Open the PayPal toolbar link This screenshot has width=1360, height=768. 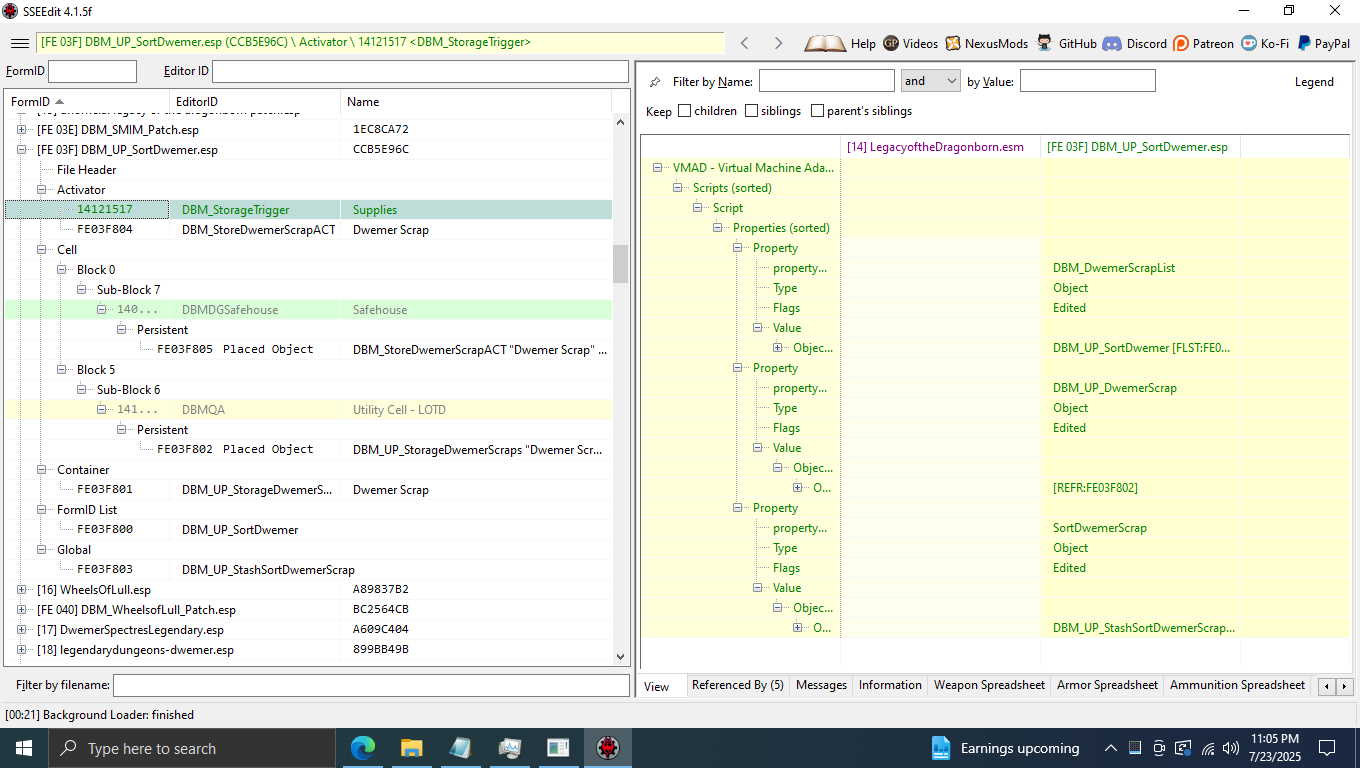click(1323, 43)
